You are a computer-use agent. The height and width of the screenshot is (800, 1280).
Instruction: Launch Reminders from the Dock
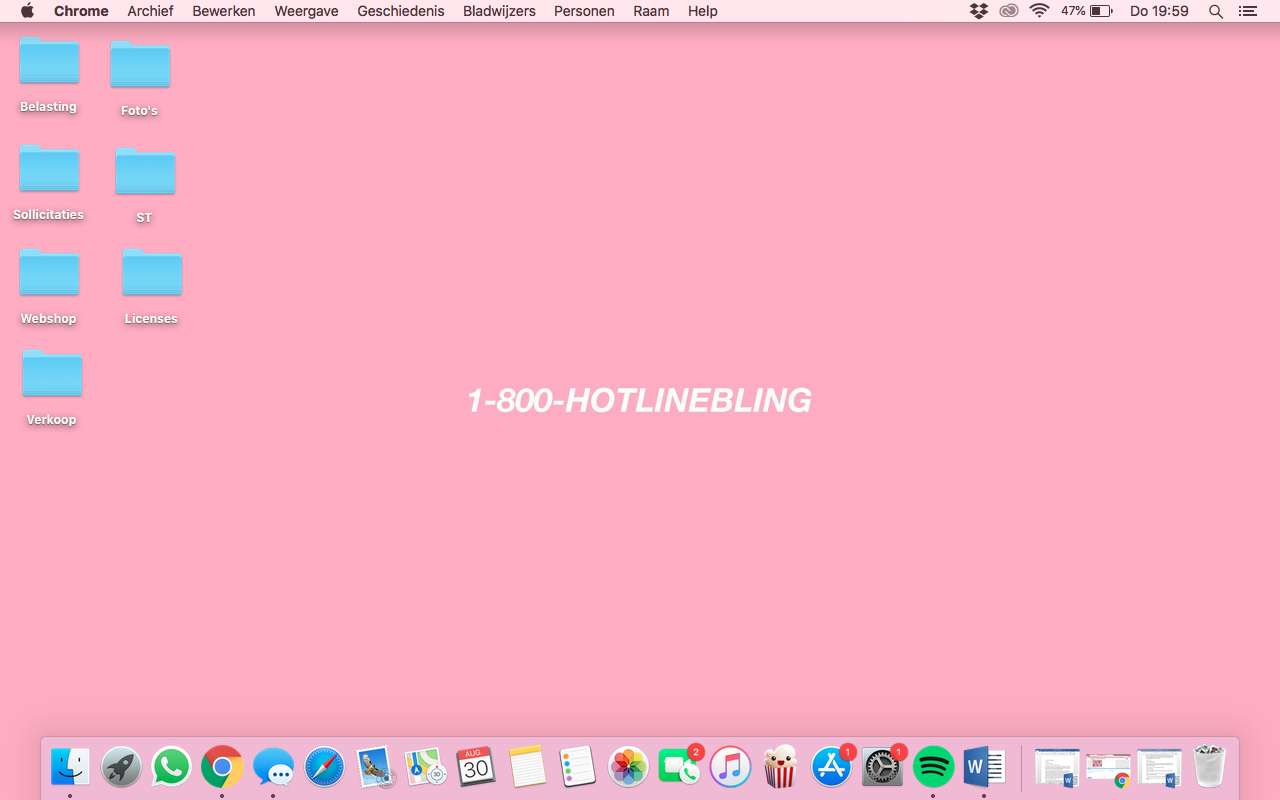(x=578, y=767)
